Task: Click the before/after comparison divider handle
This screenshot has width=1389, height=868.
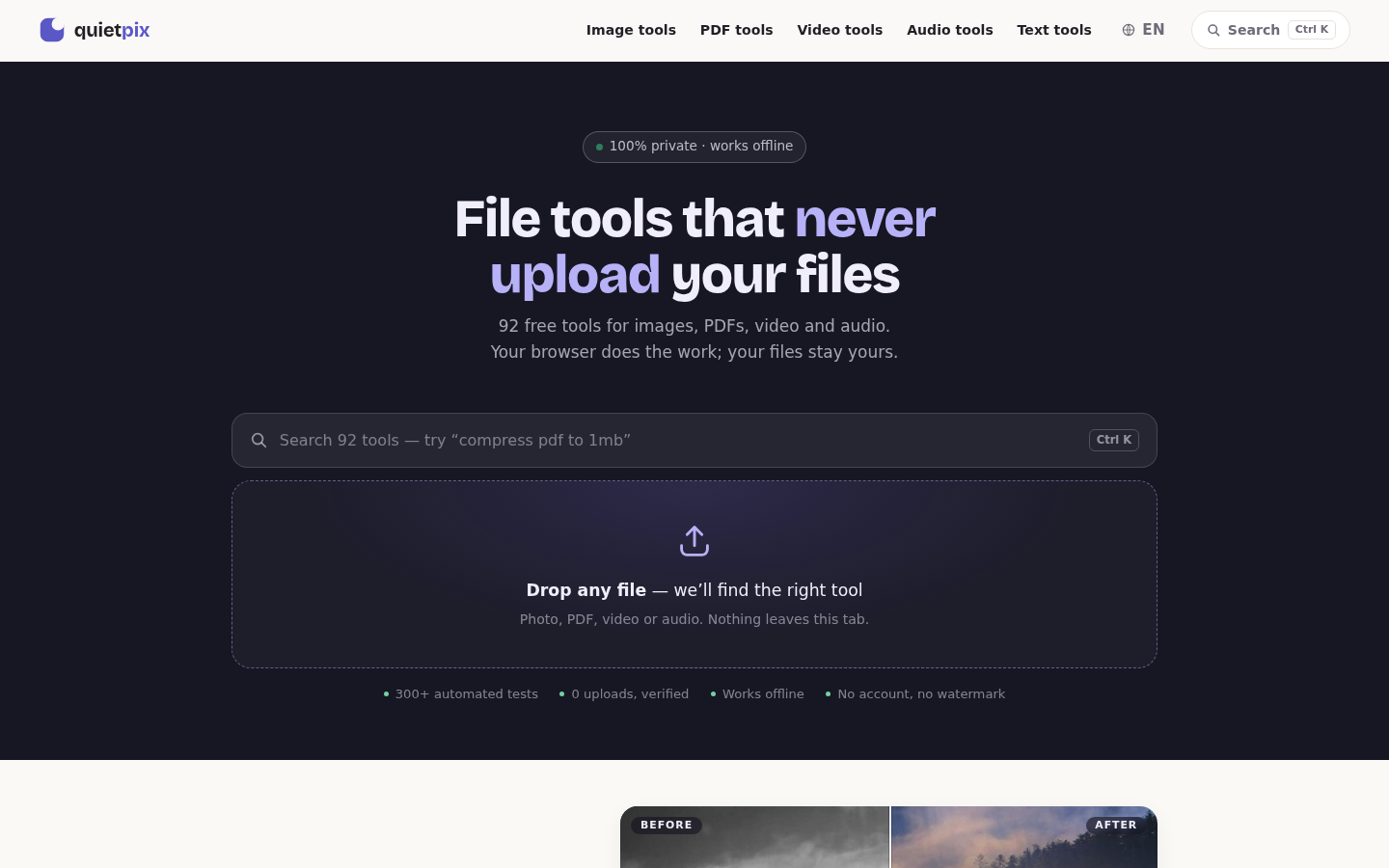Action: [890, 837]
